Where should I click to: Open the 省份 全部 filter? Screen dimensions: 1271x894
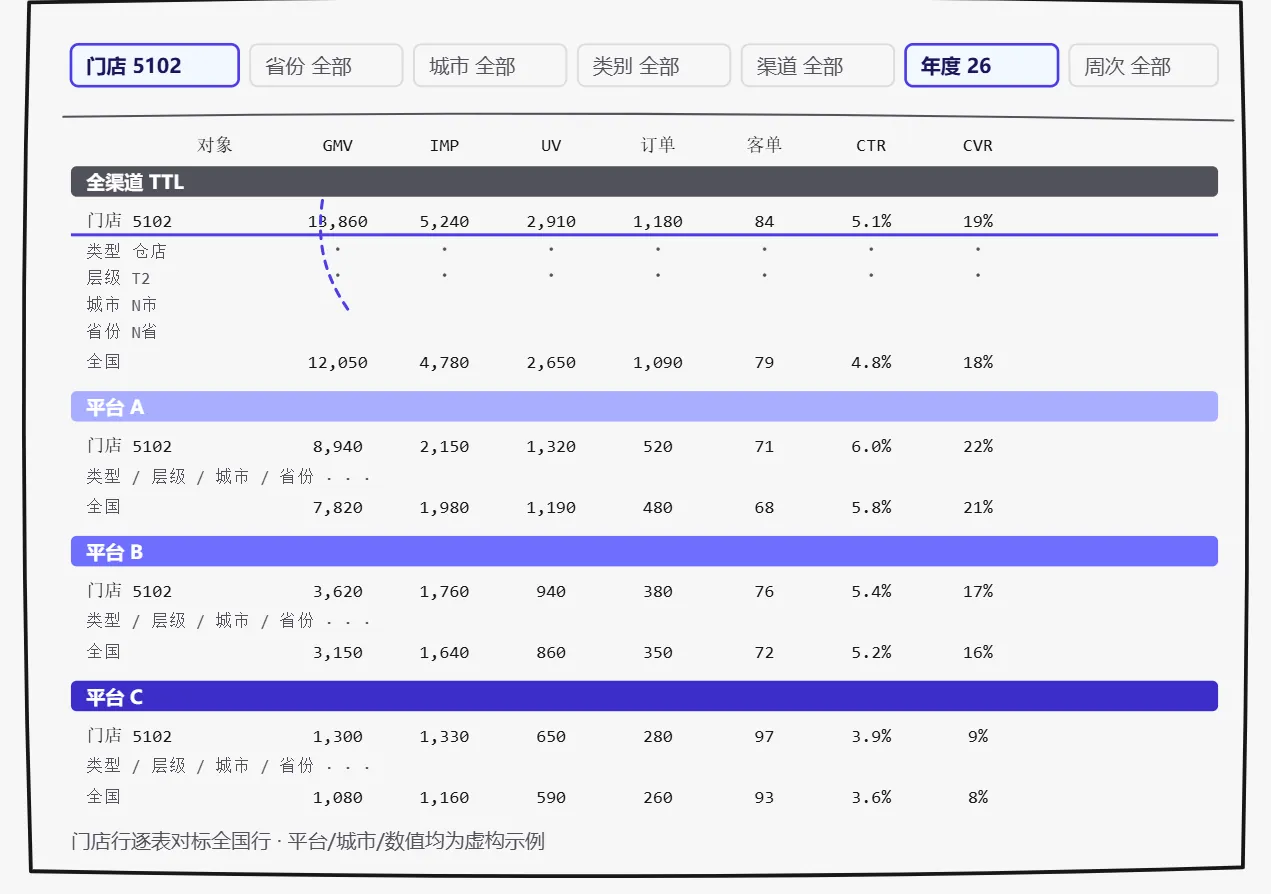point(326,66)
